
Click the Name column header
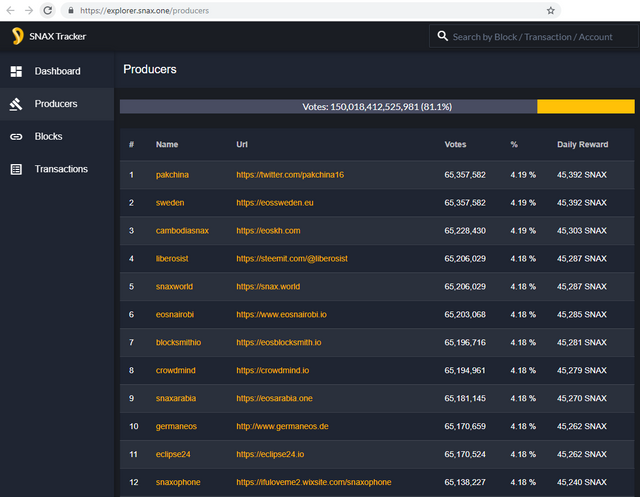pos(167,144)
